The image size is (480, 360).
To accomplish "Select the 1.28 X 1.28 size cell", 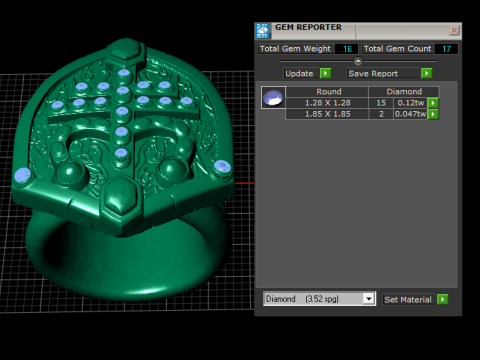I will (327, 103).
